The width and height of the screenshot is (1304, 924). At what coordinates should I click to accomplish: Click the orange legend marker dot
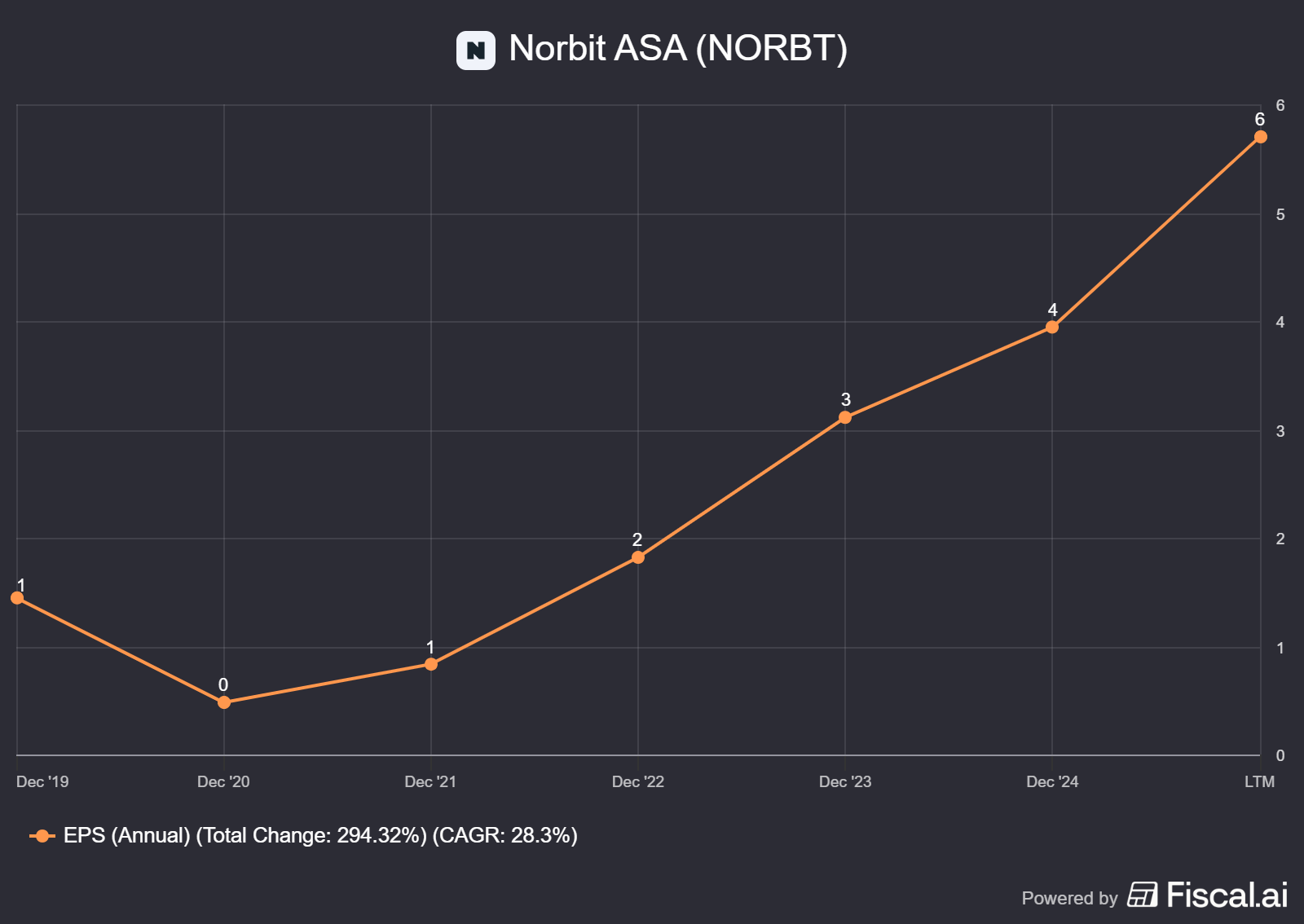[x=40, y=835]
